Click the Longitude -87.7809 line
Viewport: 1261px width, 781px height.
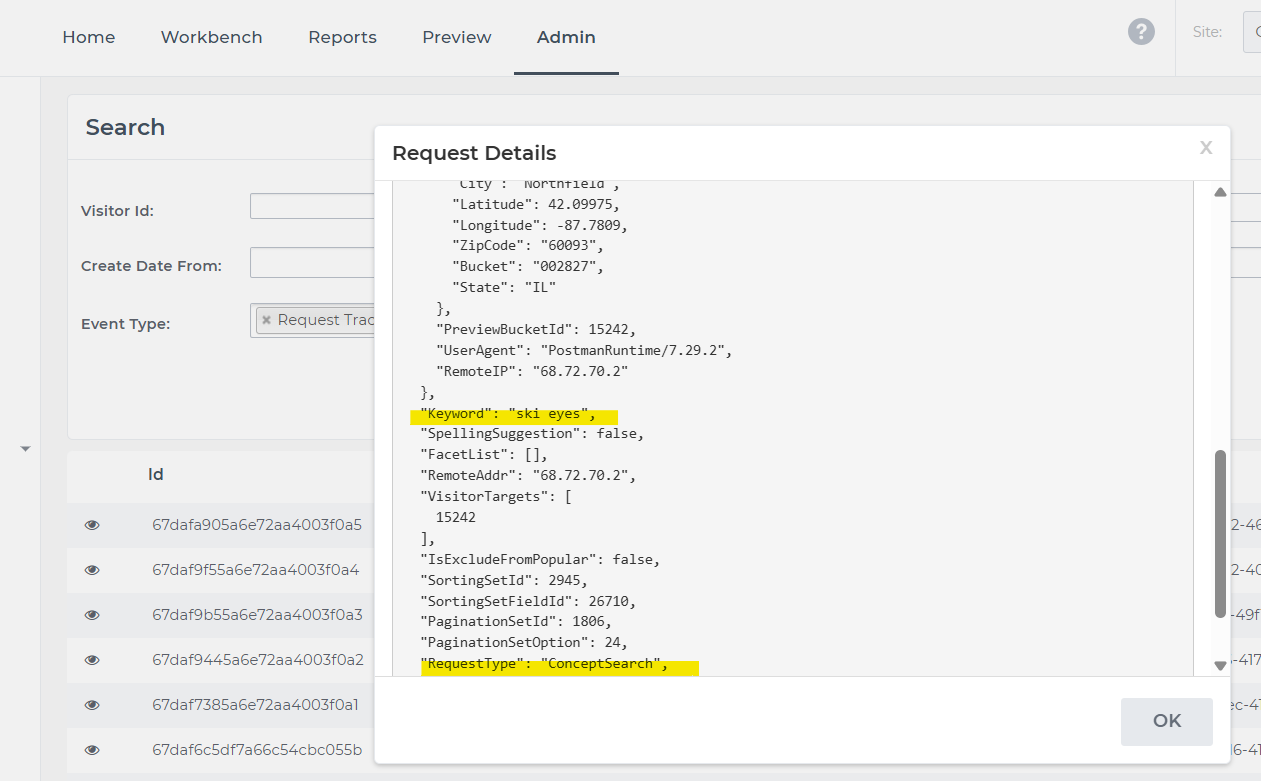tap(540, 225)
